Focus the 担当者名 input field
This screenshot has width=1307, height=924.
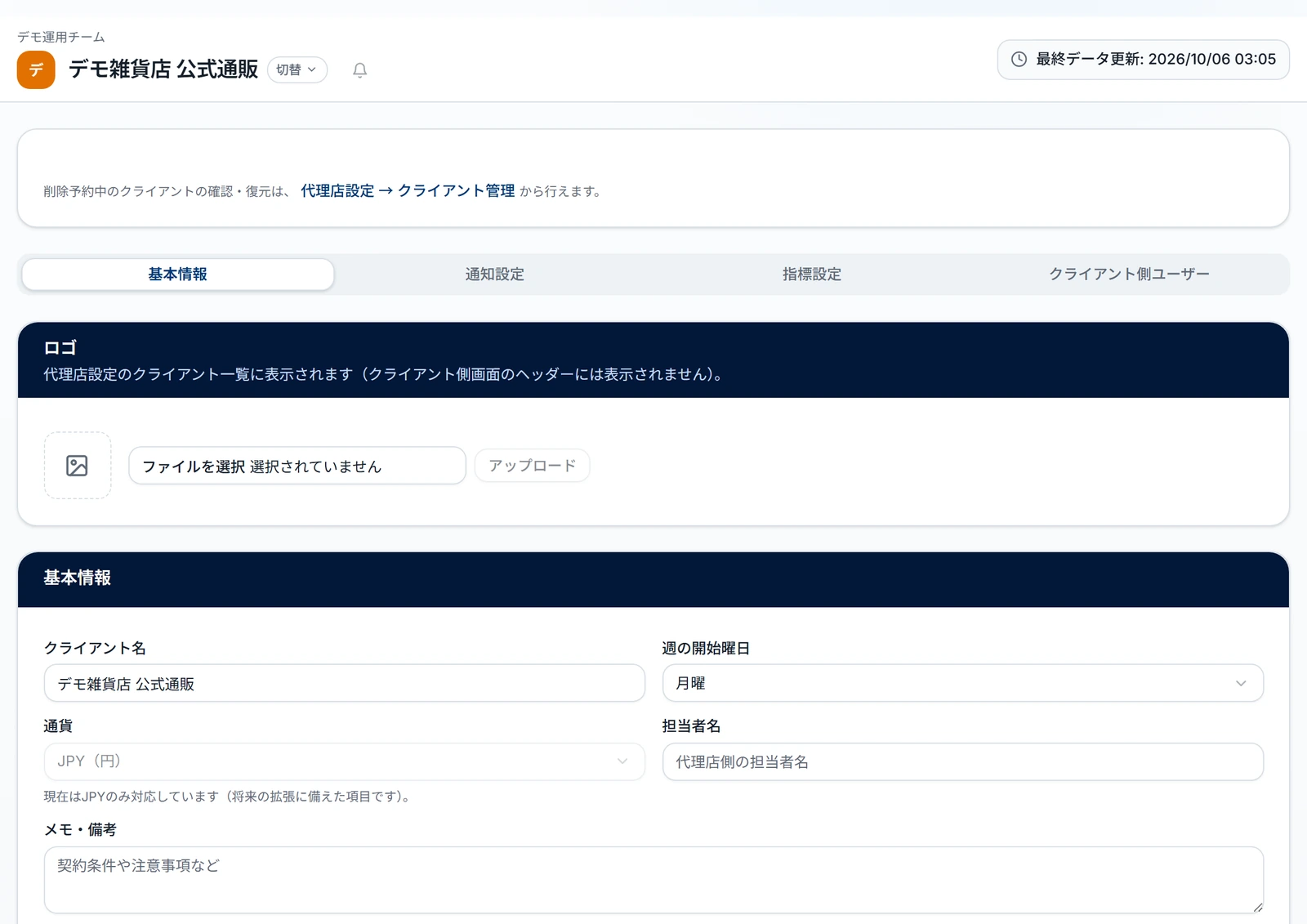tap(963, 761)
